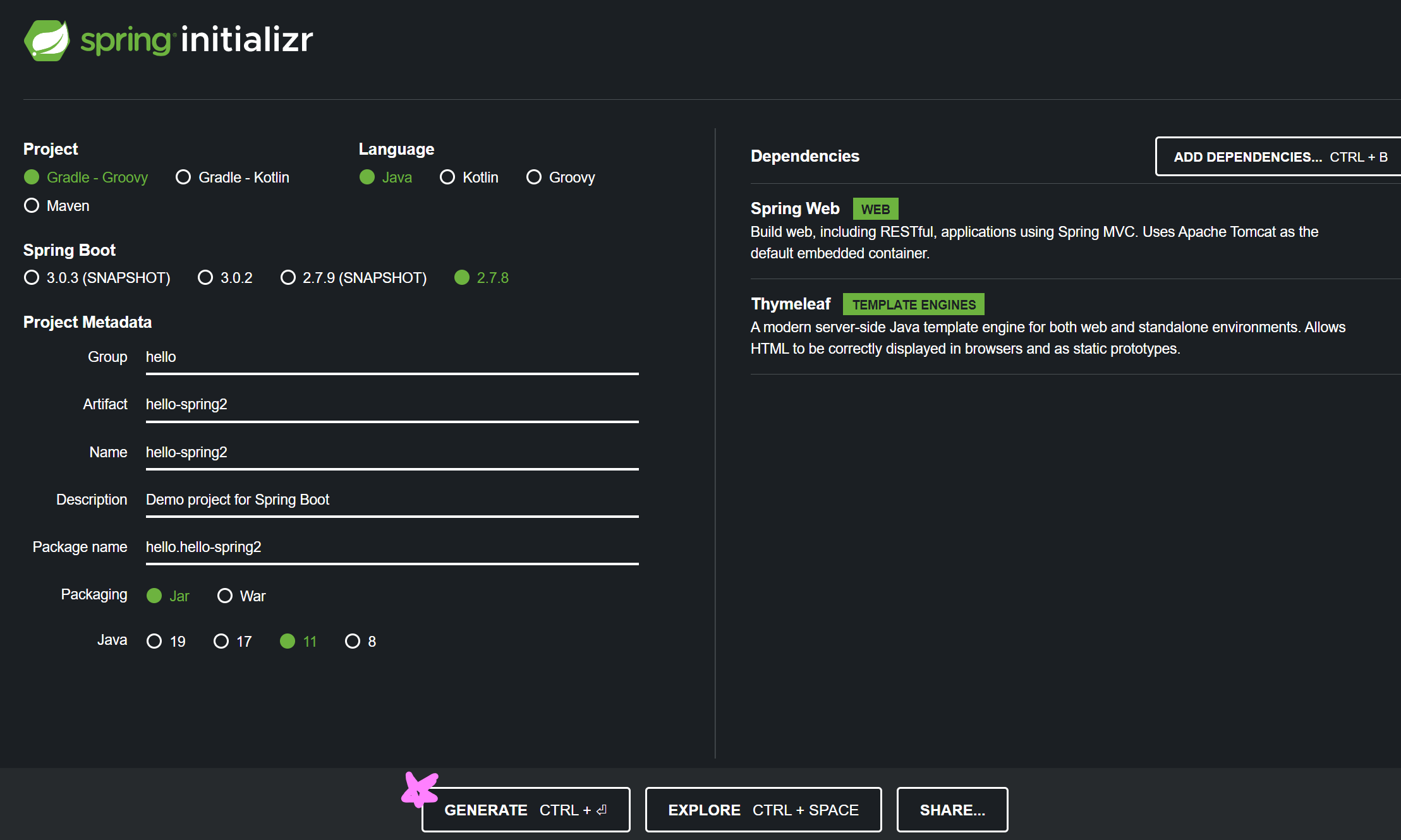1401x840 pixels.
Task: Select Spring Boot 3.0.3 (SNAPSHOT)
Action: tap(32, 278)
